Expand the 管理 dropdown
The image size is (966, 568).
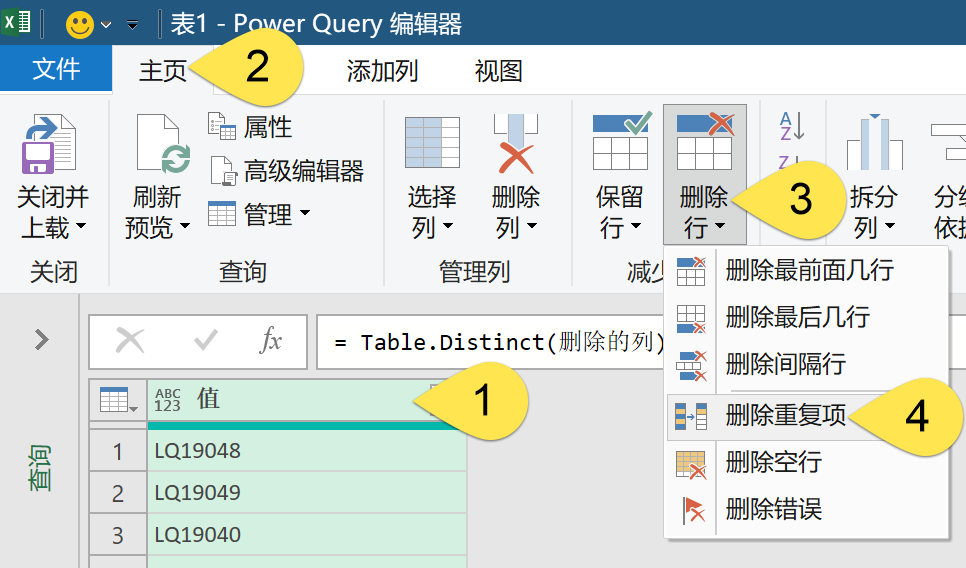304,213
